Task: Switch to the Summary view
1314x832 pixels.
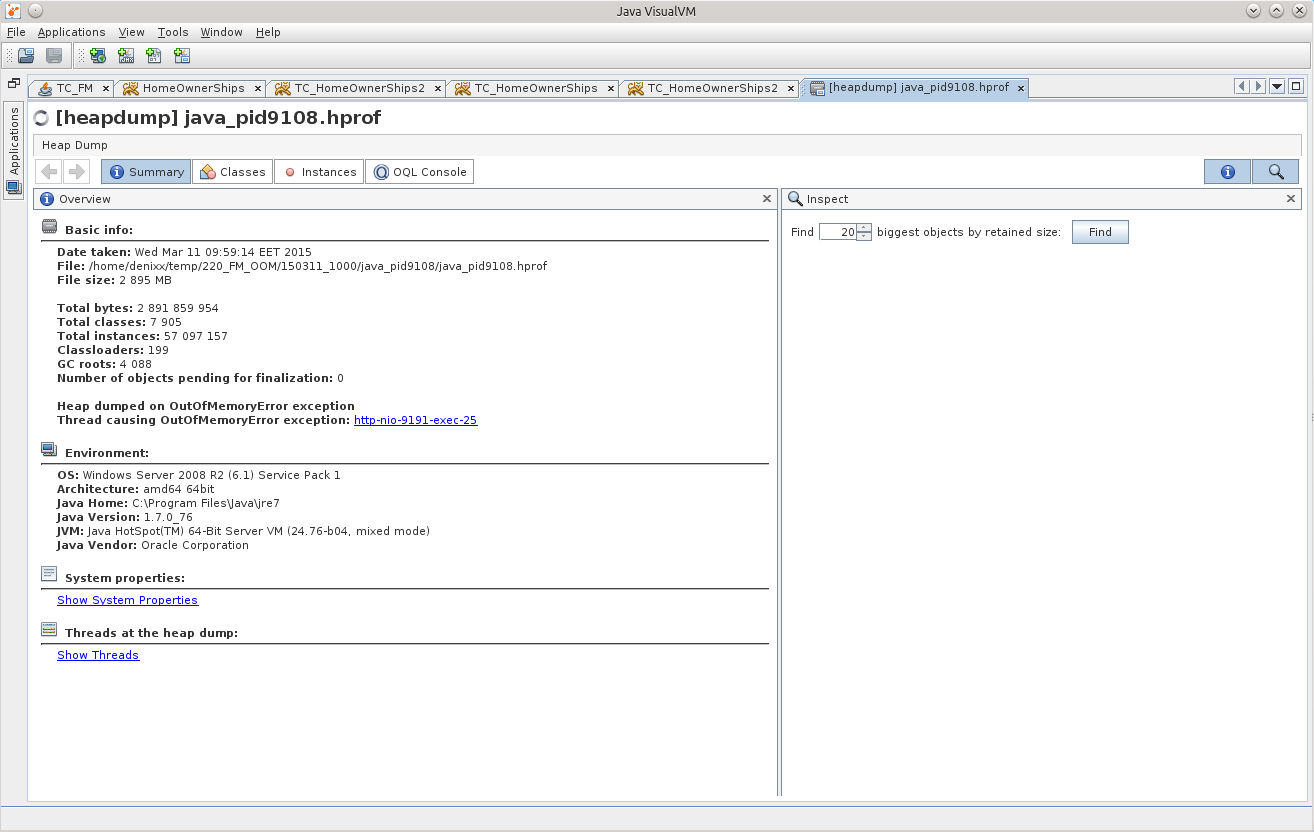Action: click(145, 172)
